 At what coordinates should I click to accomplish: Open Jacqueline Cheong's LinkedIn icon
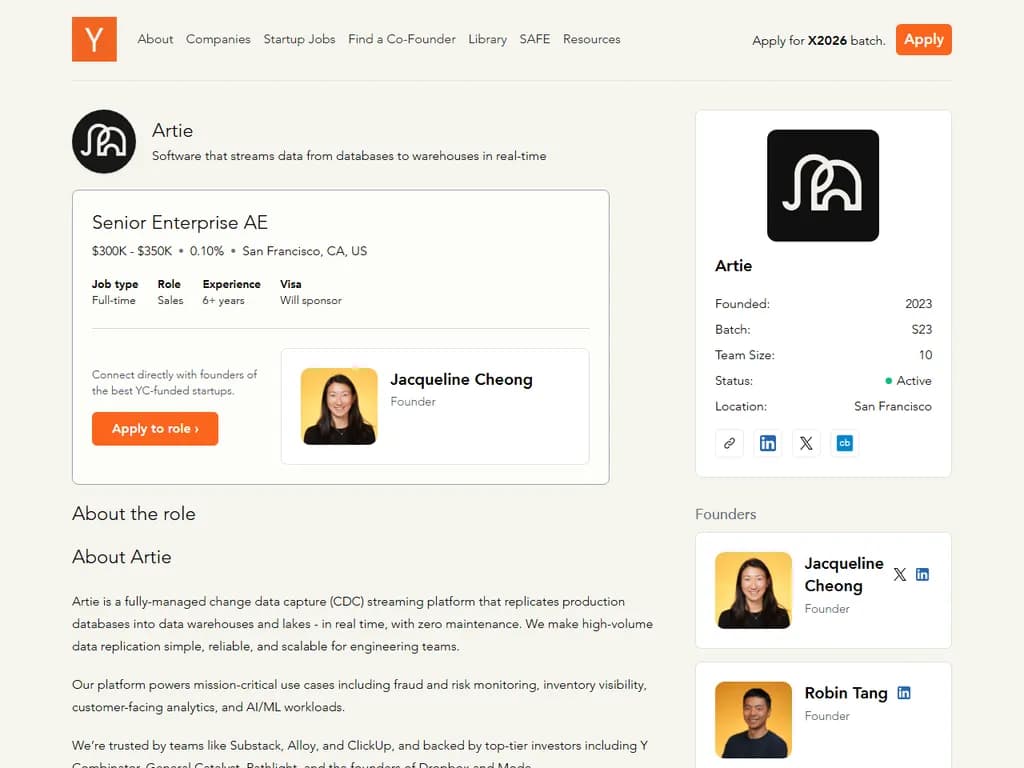[x=921, y=574]
